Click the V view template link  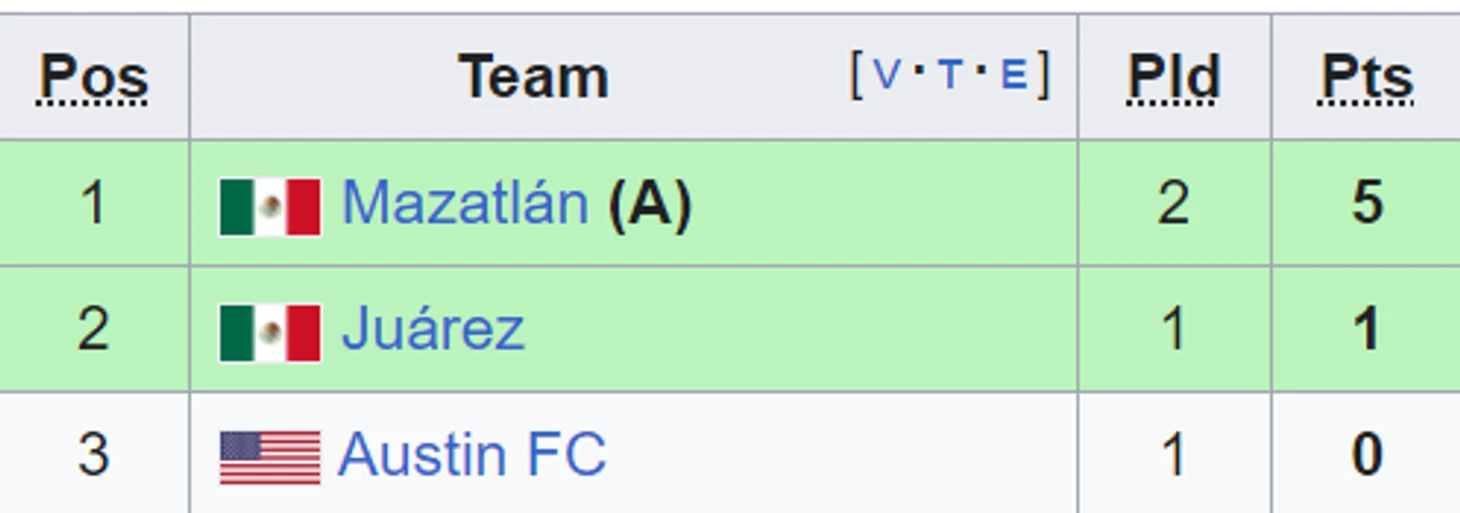[887, 75]
